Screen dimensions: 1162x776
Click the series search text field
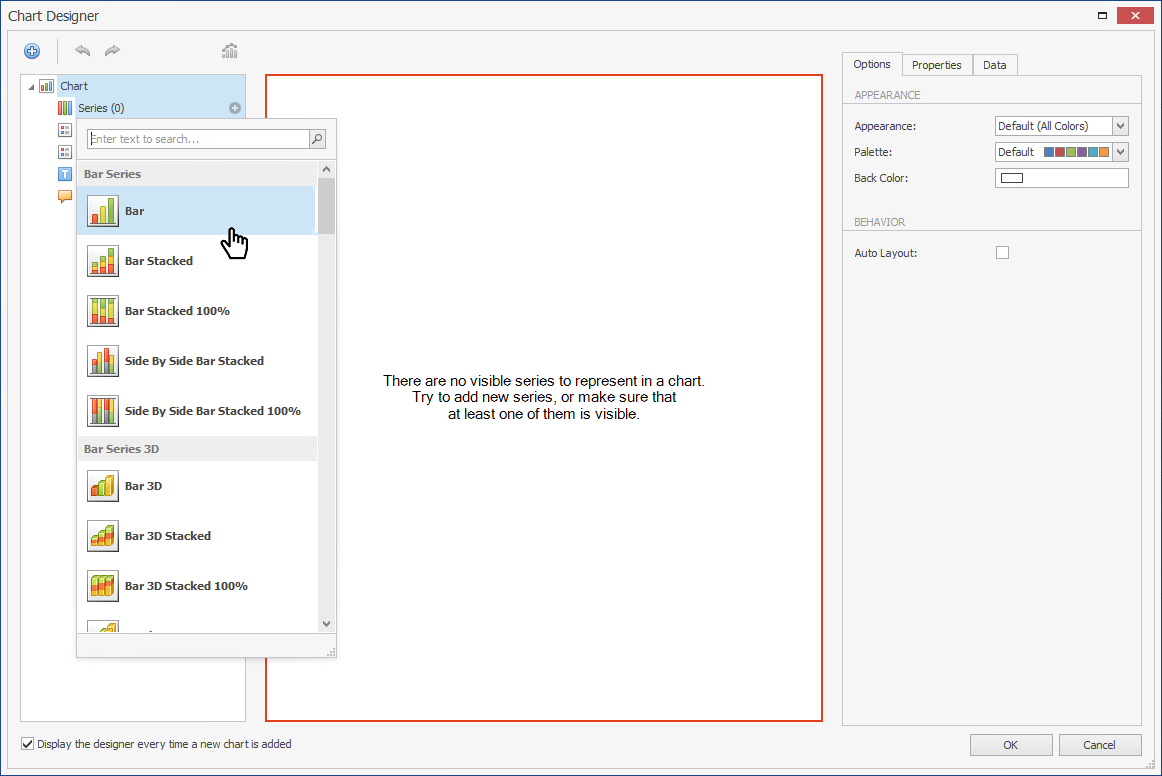[197, 139]
